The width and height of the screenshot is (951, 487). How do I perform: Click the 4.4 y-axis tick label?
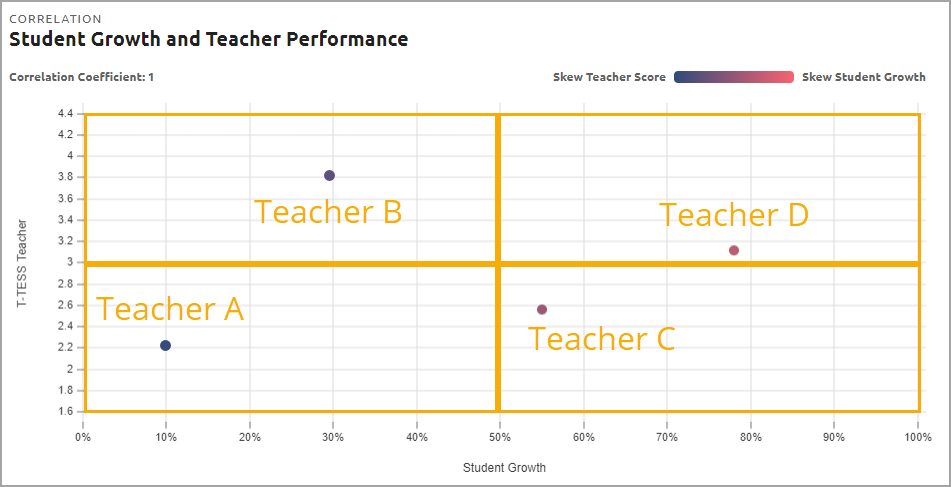pos(66,114)
